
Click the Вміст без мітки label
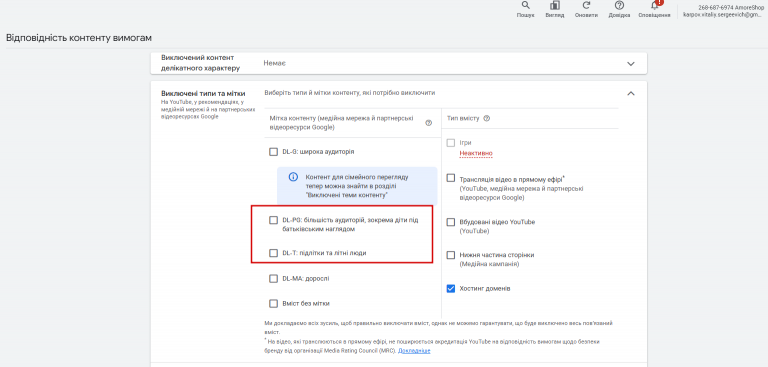click(x=306, y=303)
